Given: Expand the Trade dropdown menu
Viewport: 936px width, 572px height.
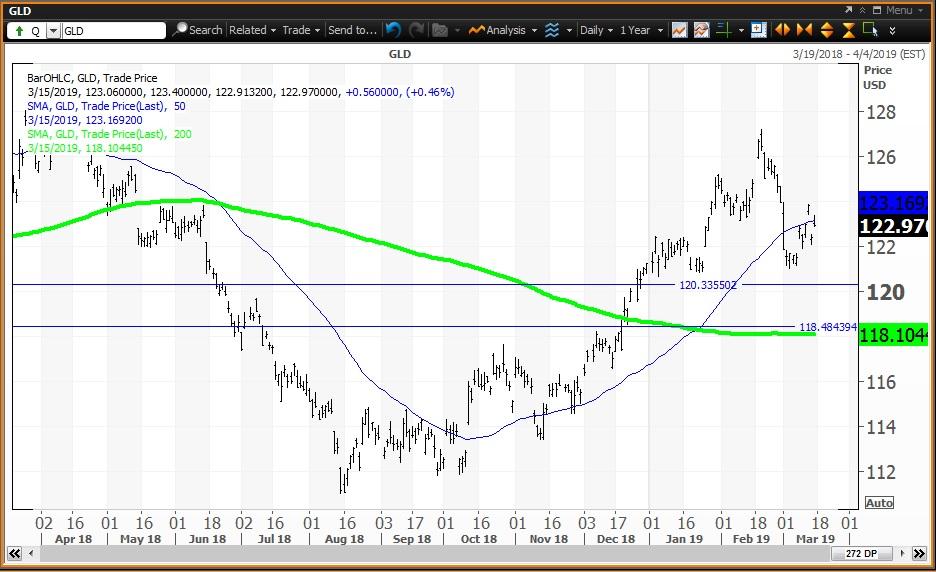Looking at the screenshot, I should pos(301,30).
